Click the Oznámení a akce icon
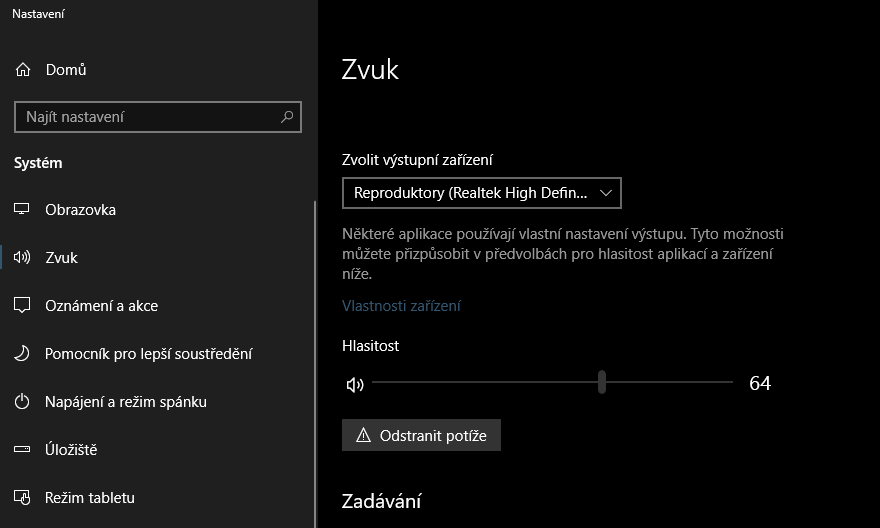880x528 pixels. click(x=22, y=306)
